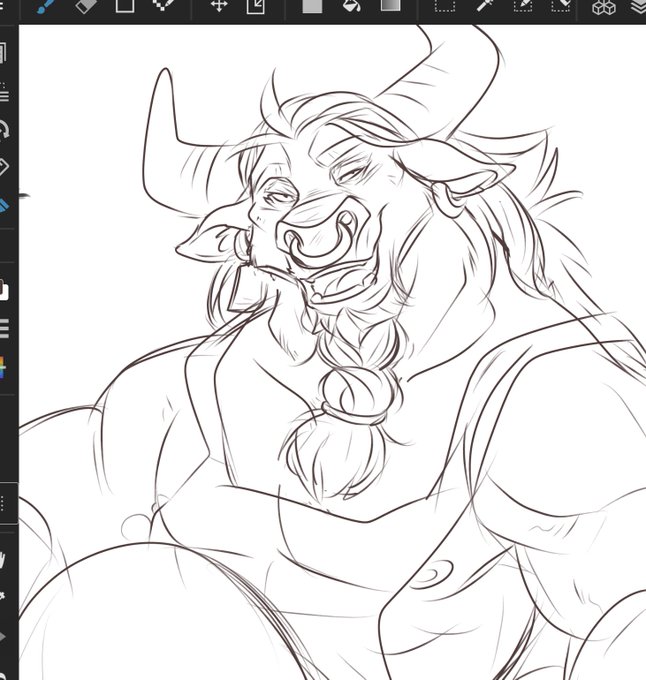Select the Hand pan tool in sidebar

coord(3,559)
